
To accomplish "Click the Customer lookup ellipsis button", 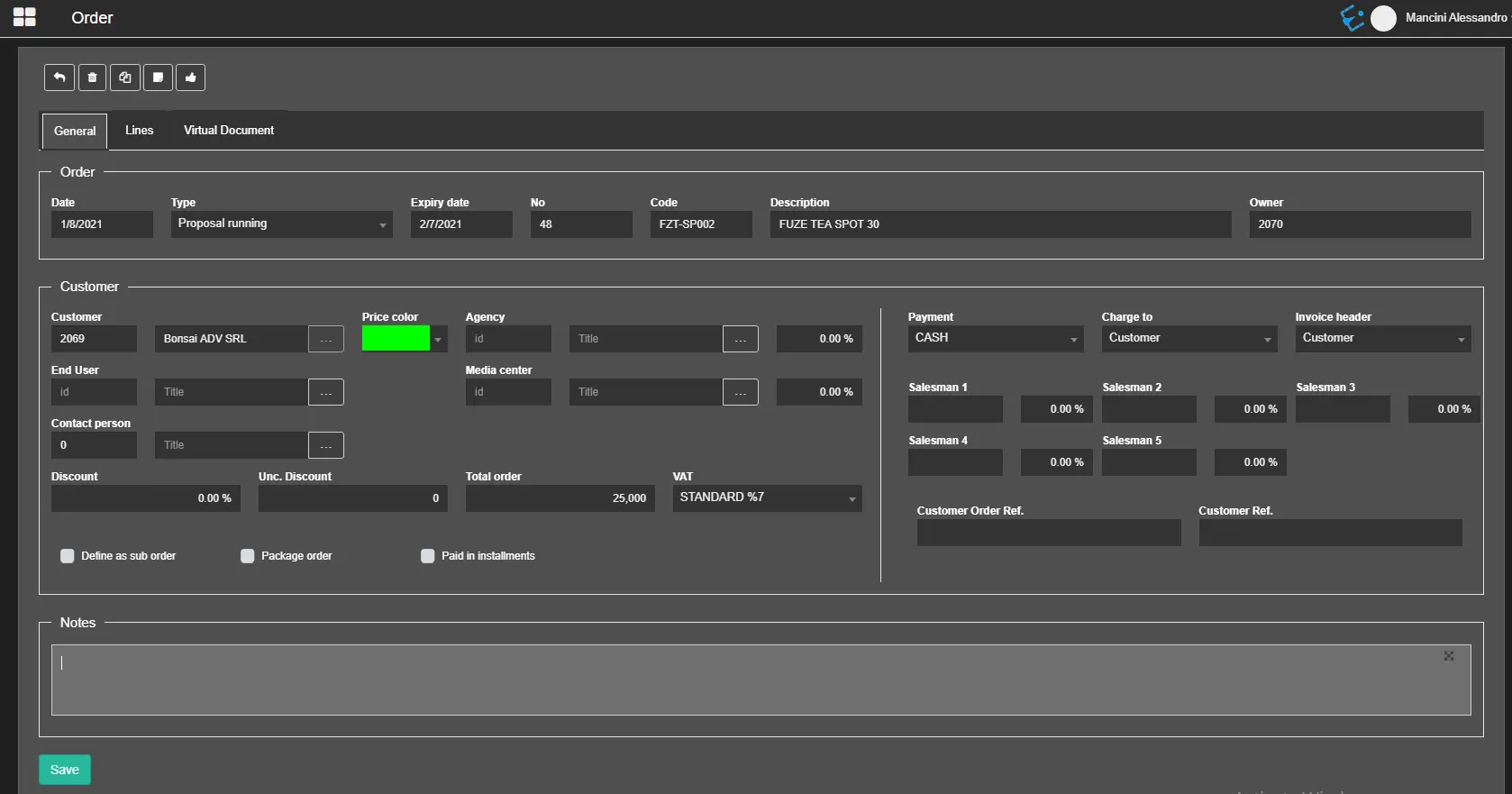I will tap(326, 339).
